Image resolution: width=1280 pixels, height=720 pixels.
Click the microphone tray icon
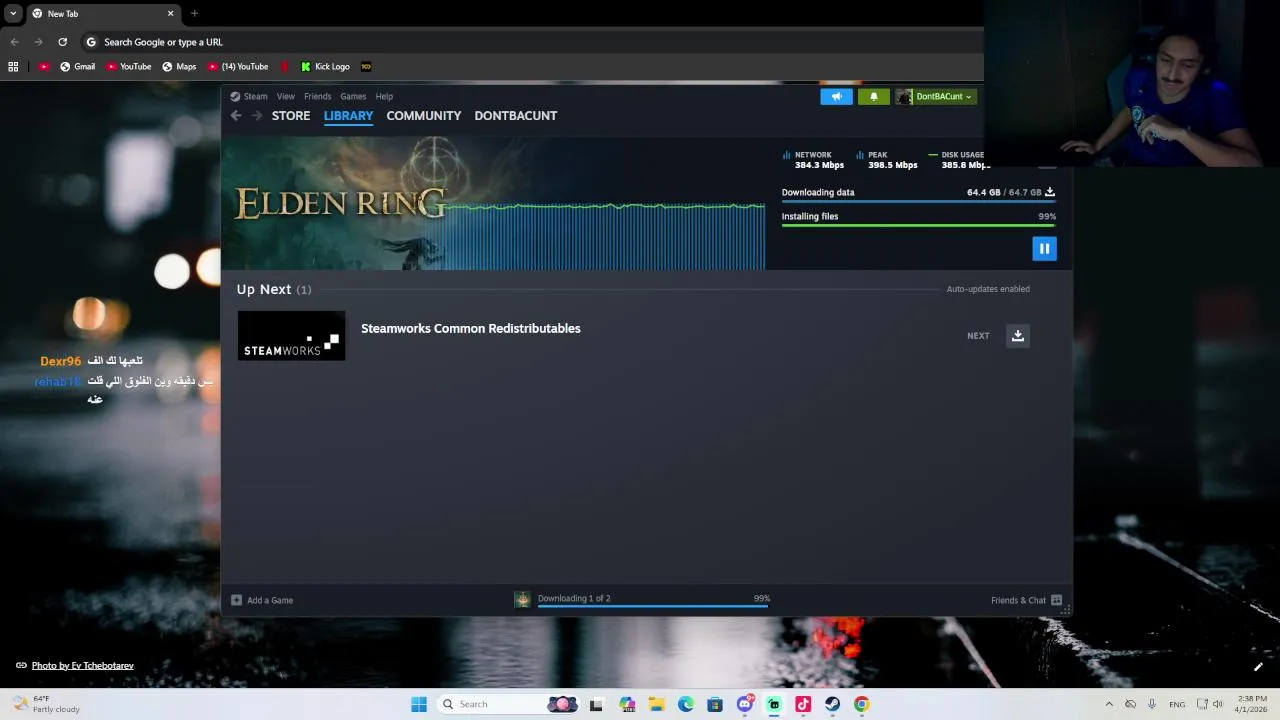[x=1152, y=704]
